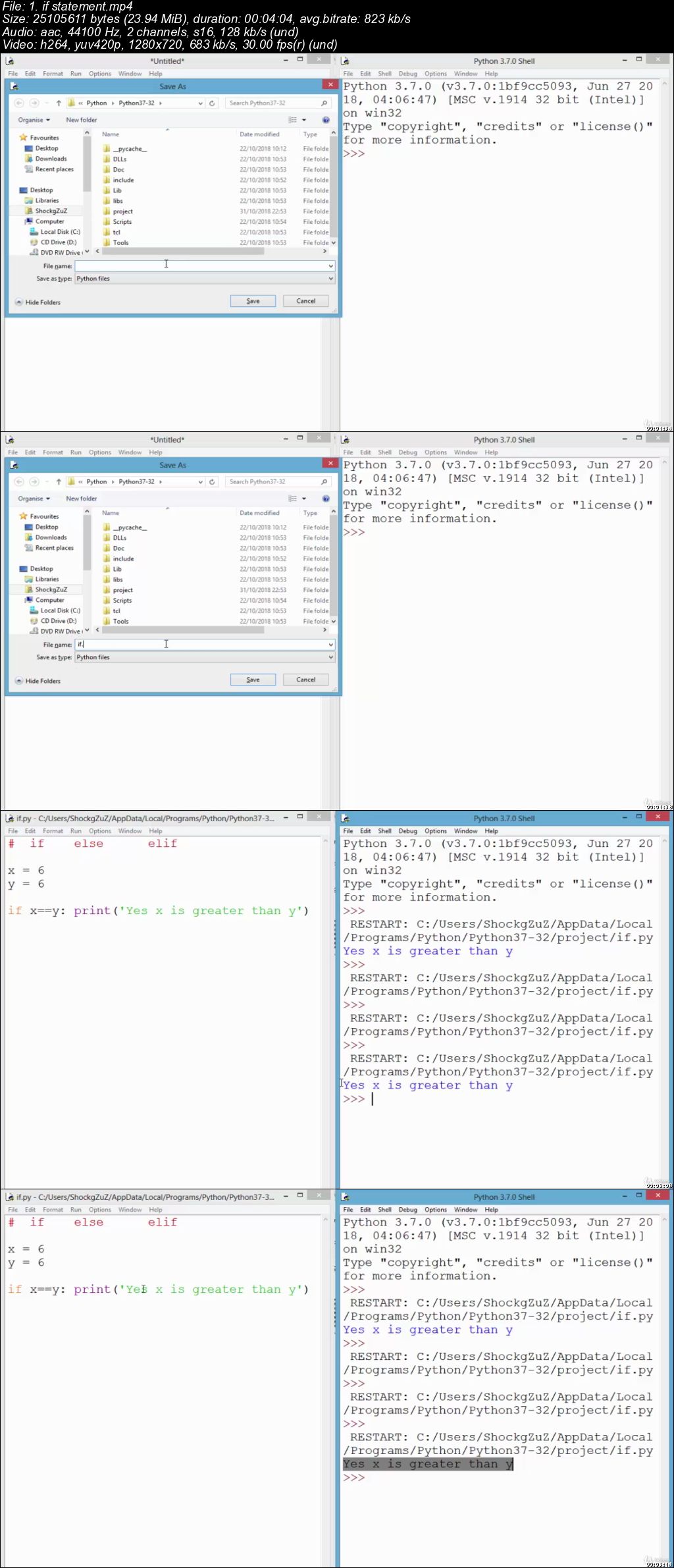
Task: Select the include folder in the second frame's file list
Action: click(x=123, y=558)
